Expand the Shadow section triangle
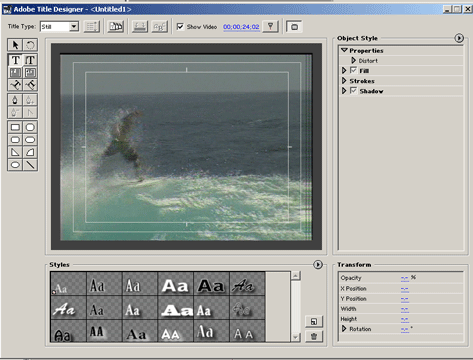The width and height of the screenshot is (473, 360). pyautogui.click(x=344, y=91)
